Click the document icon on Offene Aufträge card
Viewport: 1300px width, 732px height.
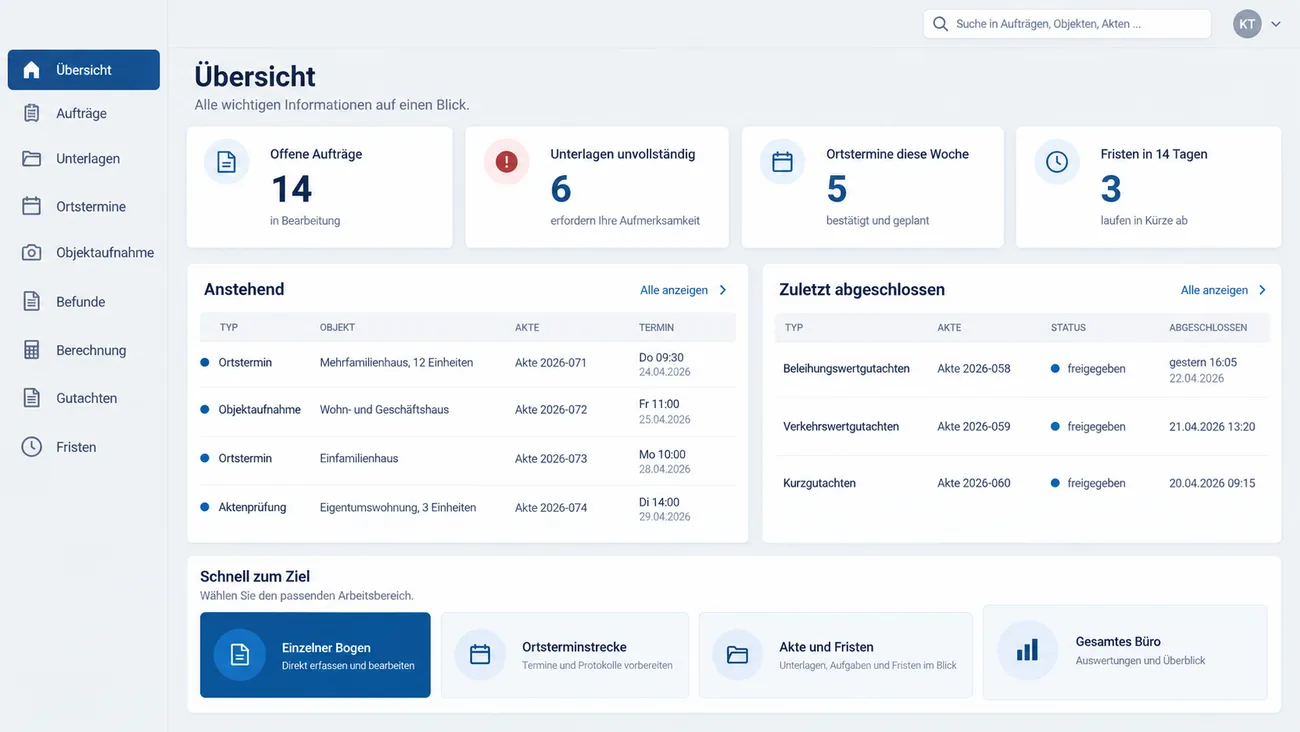point(227,162)
